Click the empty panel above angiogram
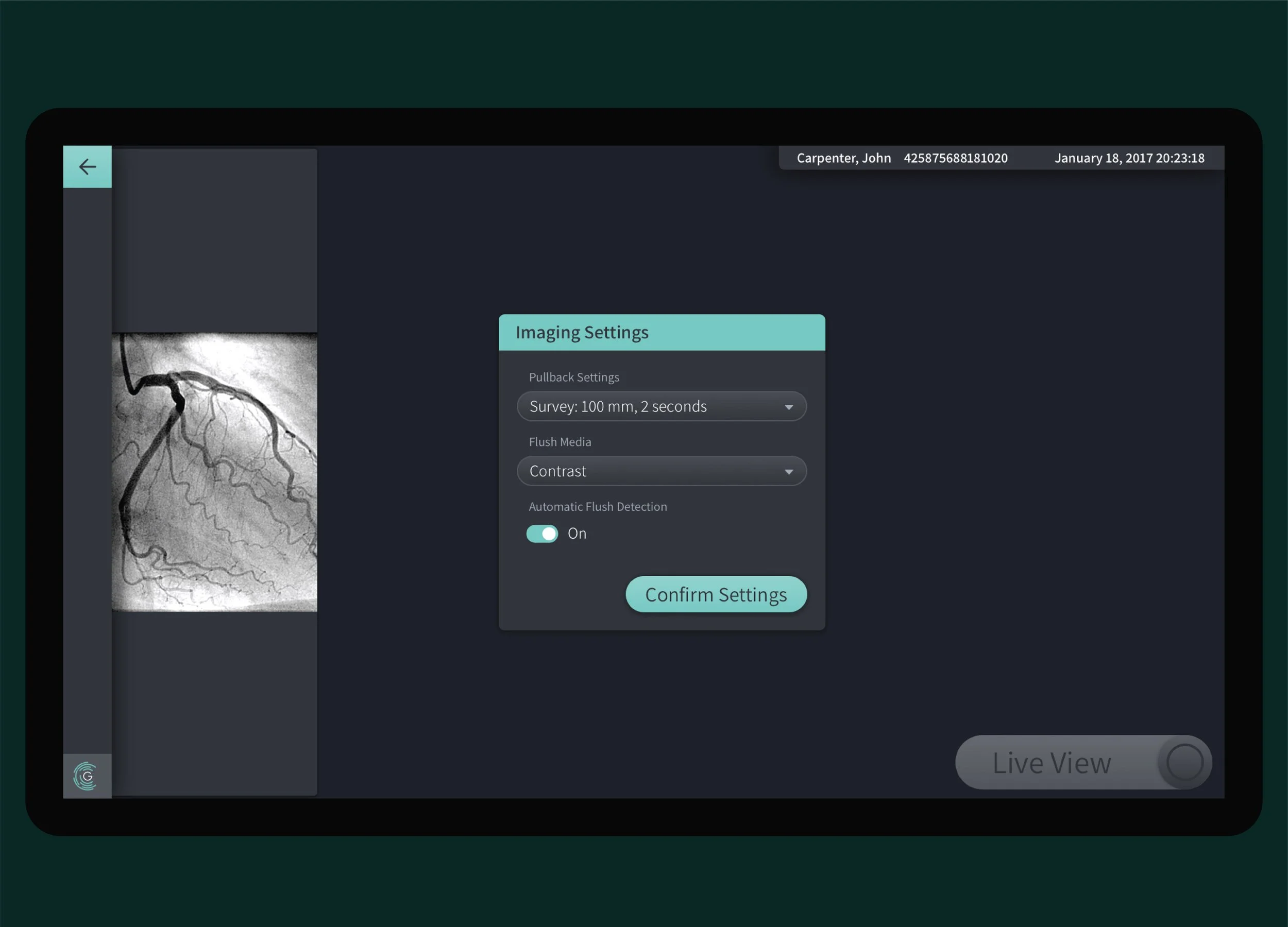This screenshot has height=927, width=1288. 214,241
